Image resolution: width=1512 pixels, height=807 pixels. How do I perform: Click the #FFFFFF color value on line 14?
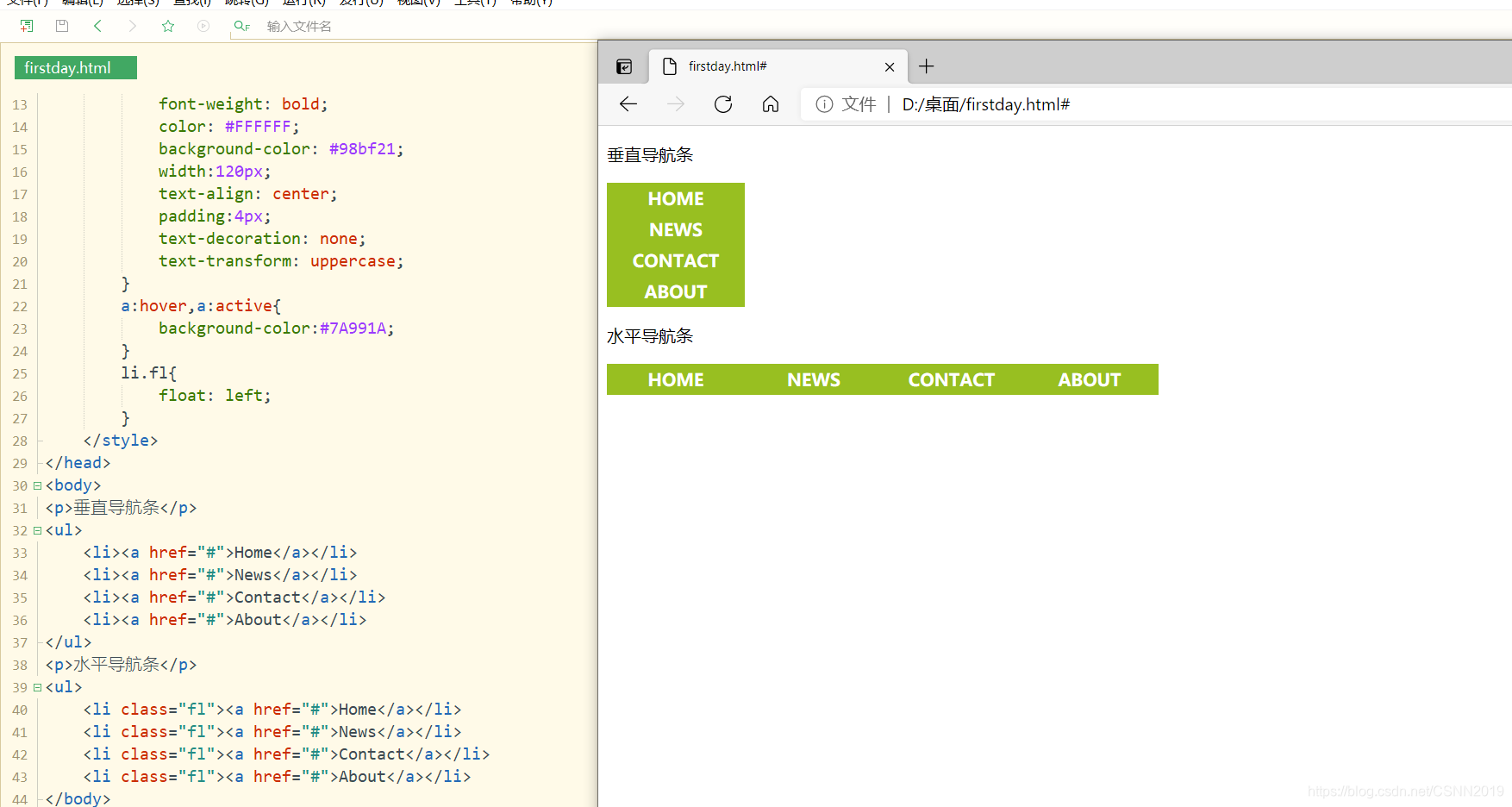pyautogui.click(x=258, y=127)
